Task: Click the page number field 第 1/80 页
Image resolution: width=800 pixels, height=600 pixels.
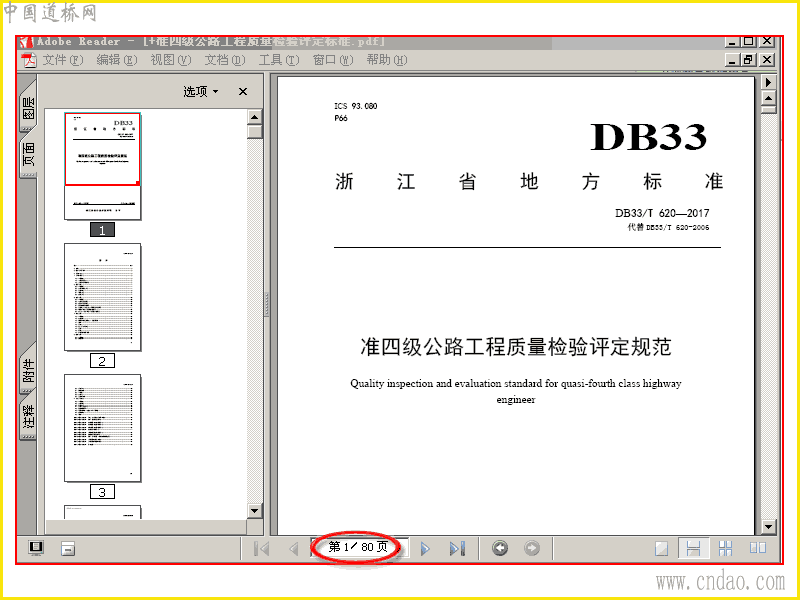Action: pos(359,547)
